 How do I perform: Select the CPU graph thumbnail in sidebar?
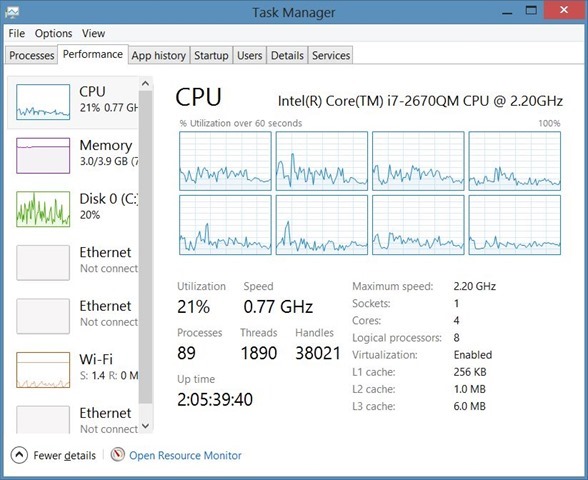click(43, 102)
